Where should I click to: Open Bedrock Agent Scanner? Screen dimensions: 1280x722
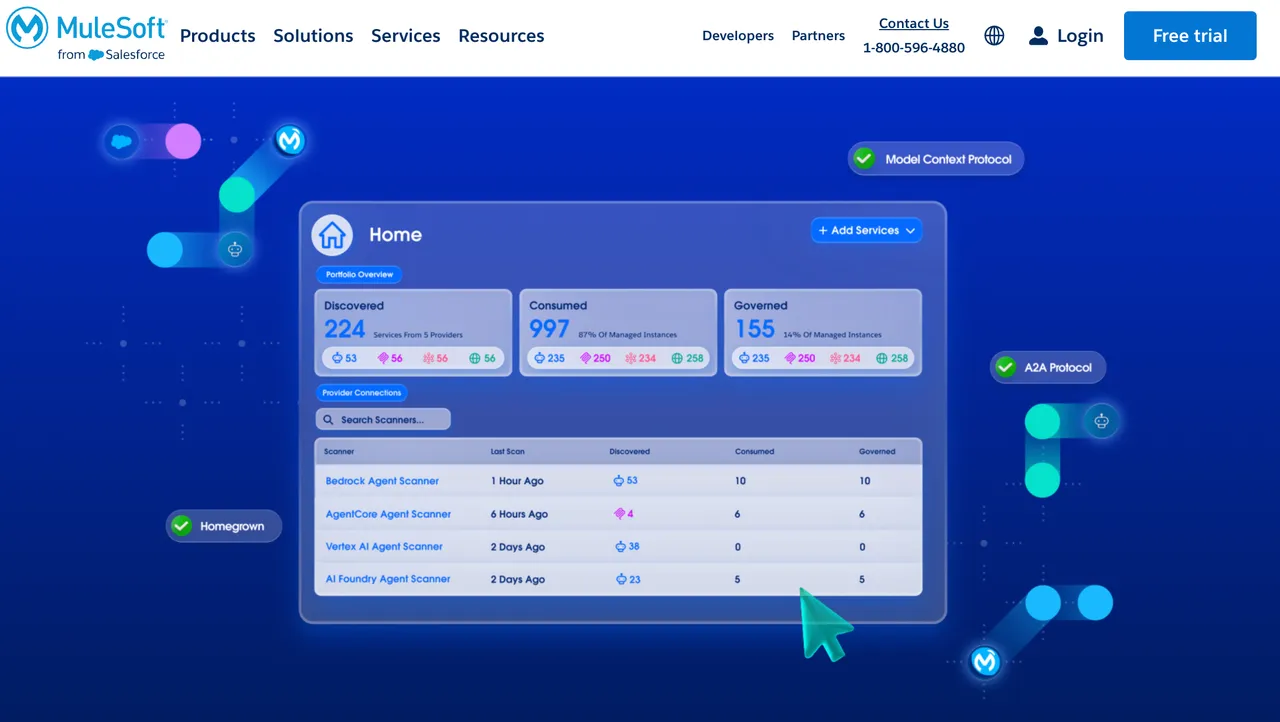point(382,481)
